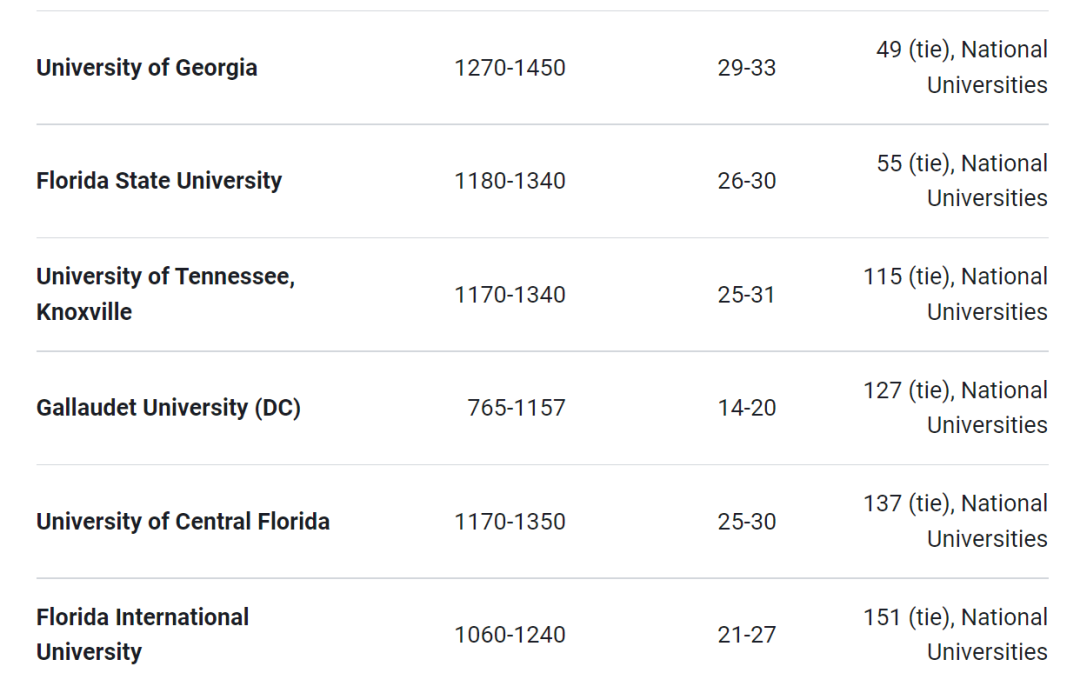This screenshot has height=673, width=1080.
Task: Open the Florida State University link
Action: pos(159,180)
